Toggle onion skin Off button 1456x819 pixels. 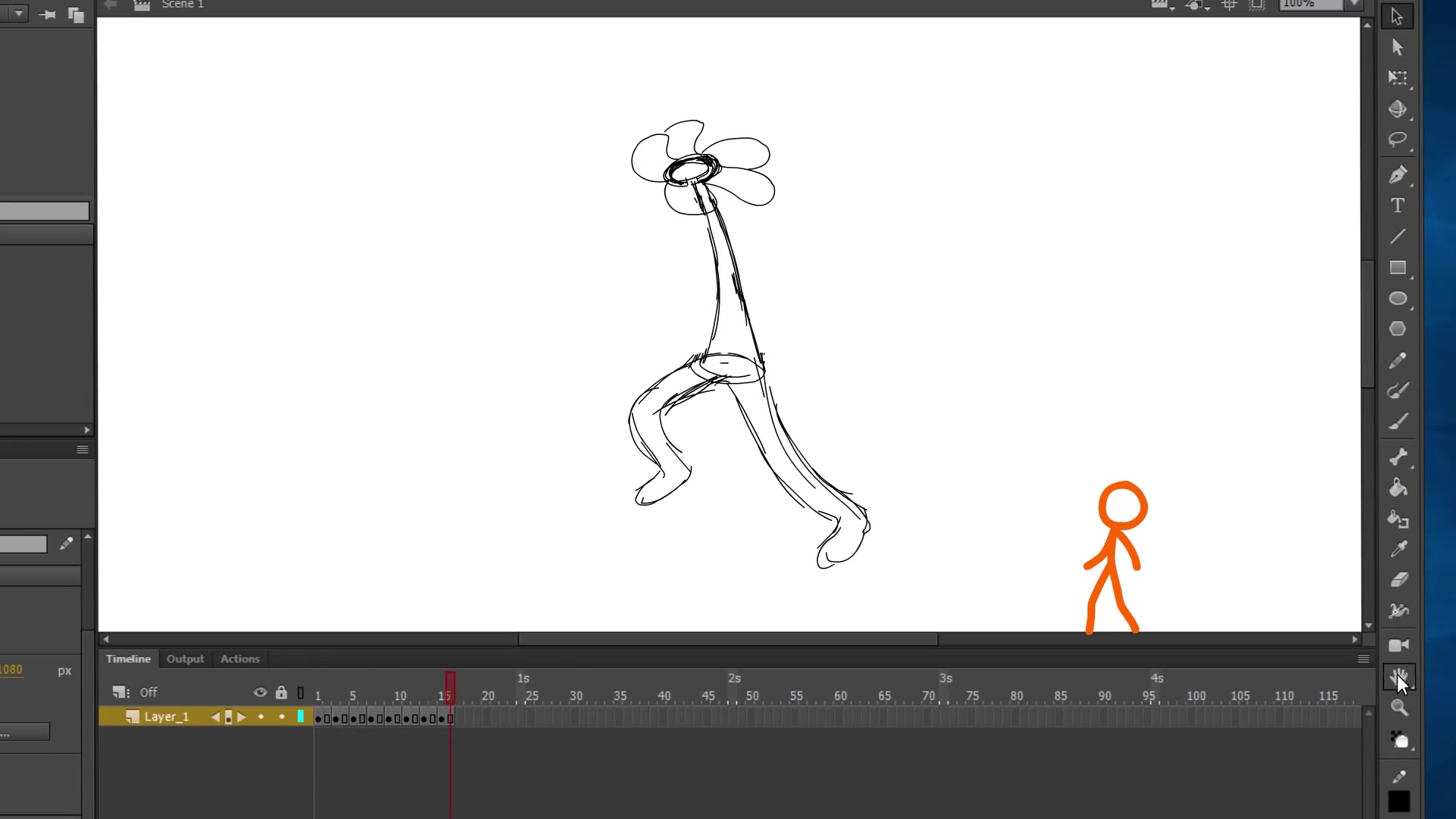tap(147, 692)
